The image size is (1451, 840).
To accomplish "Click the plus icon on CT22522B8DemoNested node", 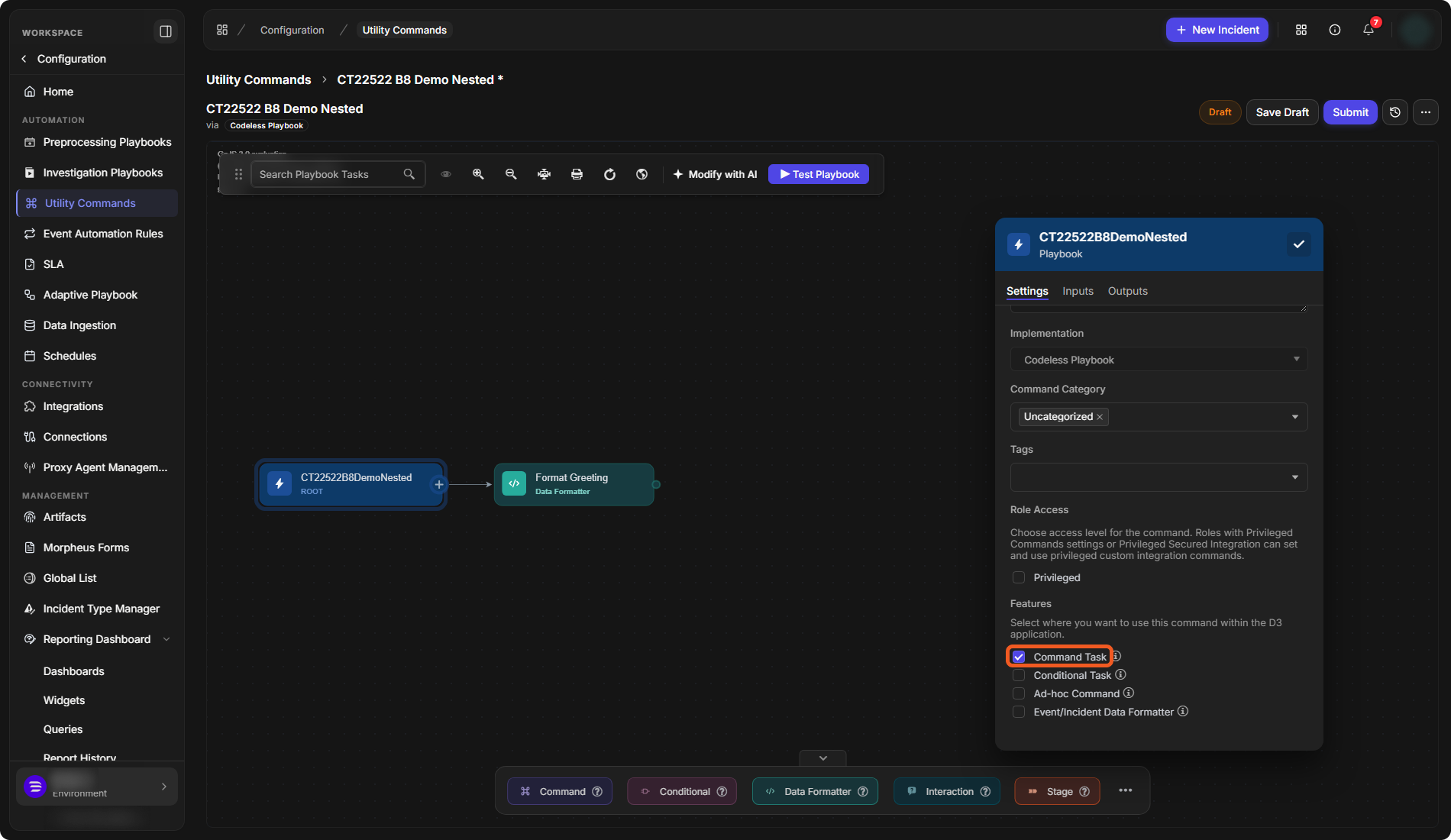I will coord(439,484).
